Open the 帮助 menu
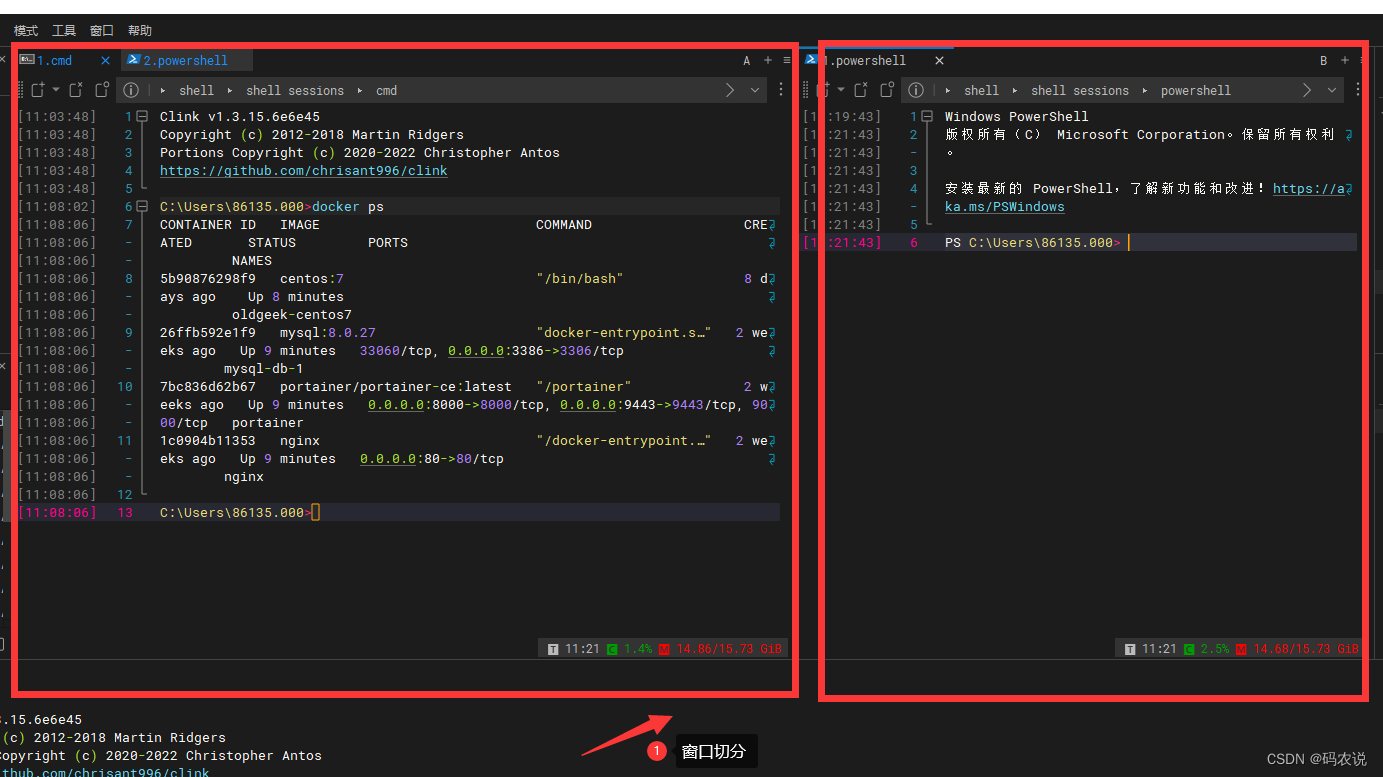1383x777 pixels. (140, 31)
